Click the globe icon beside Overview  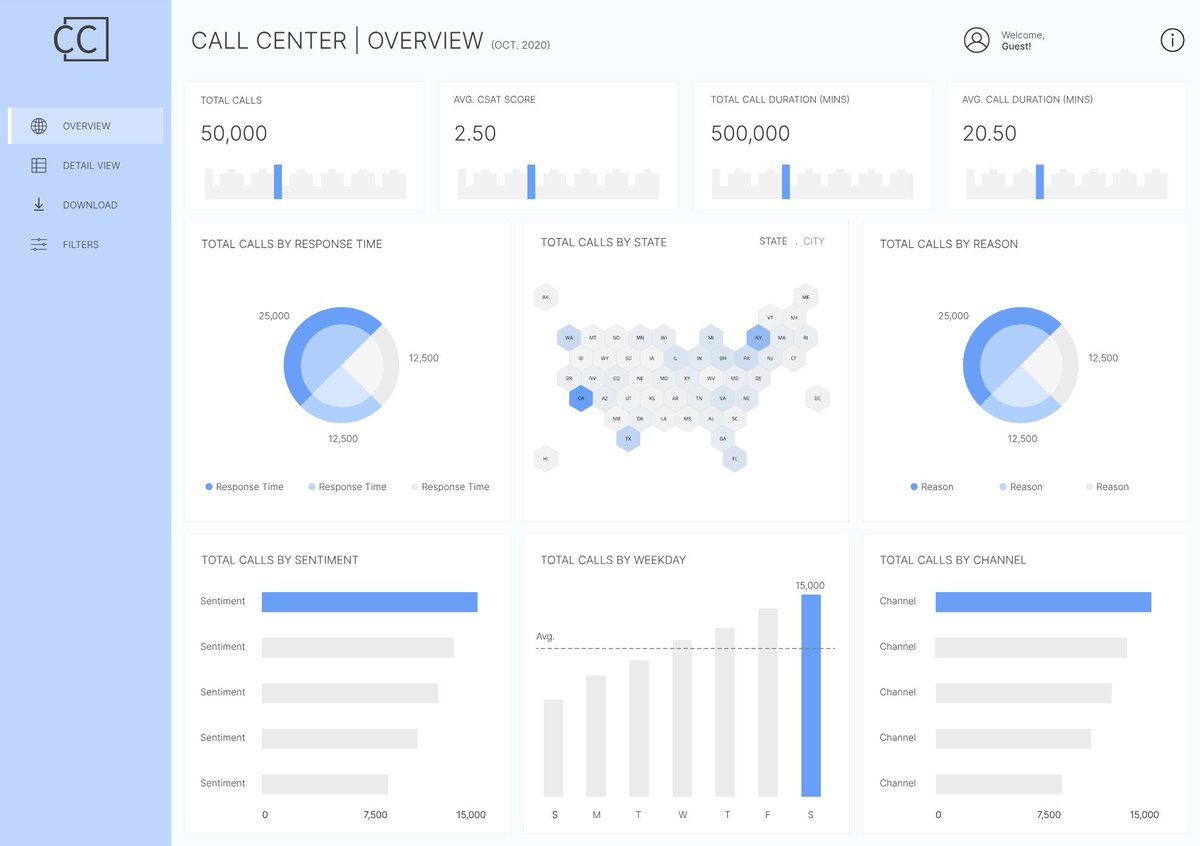[39, 126]
